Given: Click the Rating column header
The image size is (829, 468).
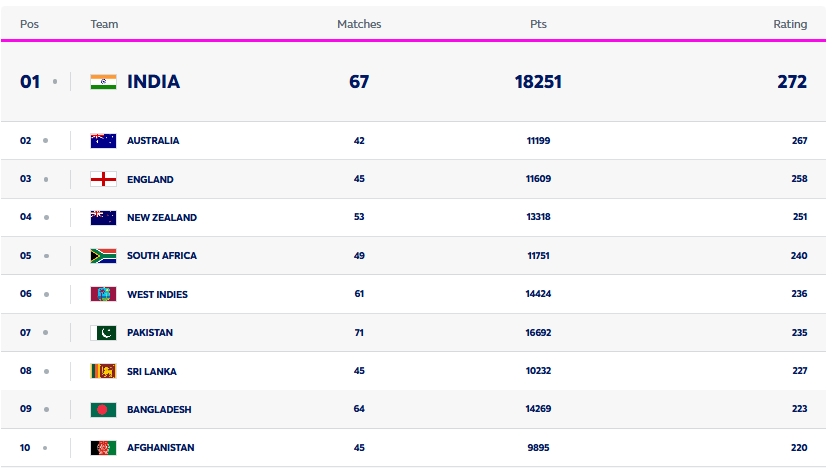Looking at the screenshot, I should tap(790, 24).
